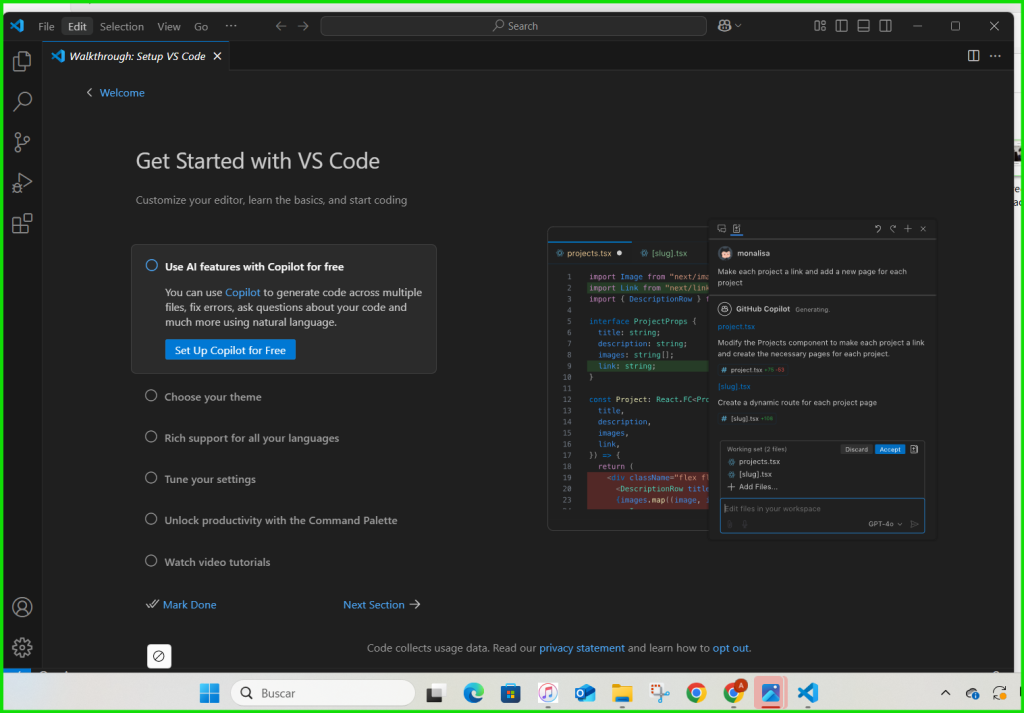Toggle the Primary Side Bar layout icon
Image resolution: width=1024 pixels, height=713 pixels.
[842, 26]
